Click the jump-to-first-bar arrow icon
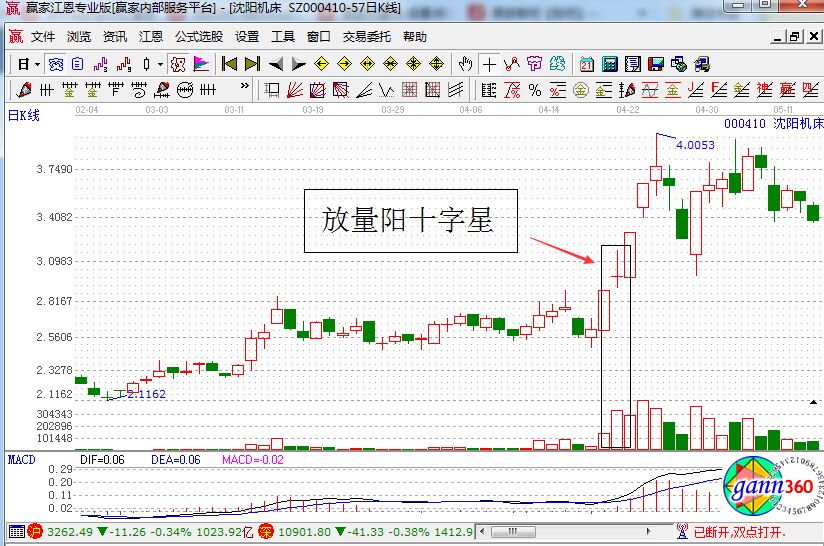 tap(229, 64)
